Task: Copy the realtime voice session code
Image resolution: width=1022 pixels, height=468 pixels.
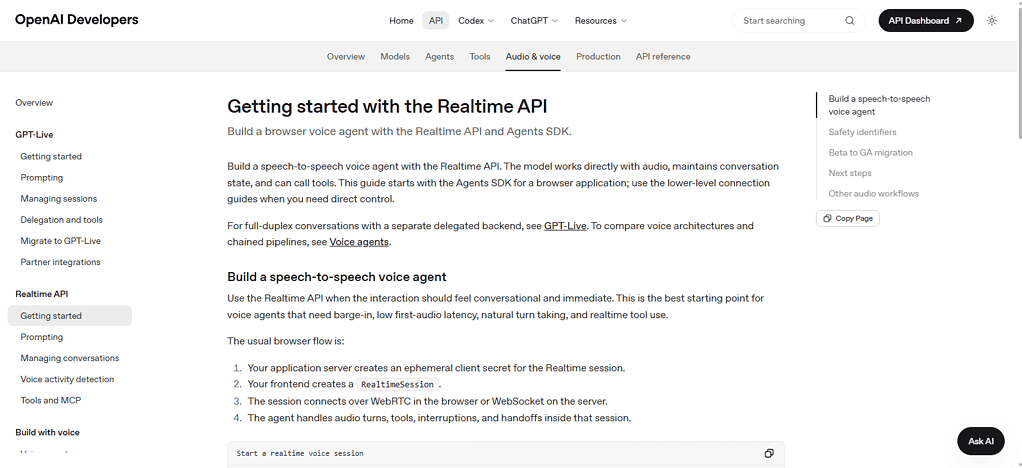Action: 769,453
